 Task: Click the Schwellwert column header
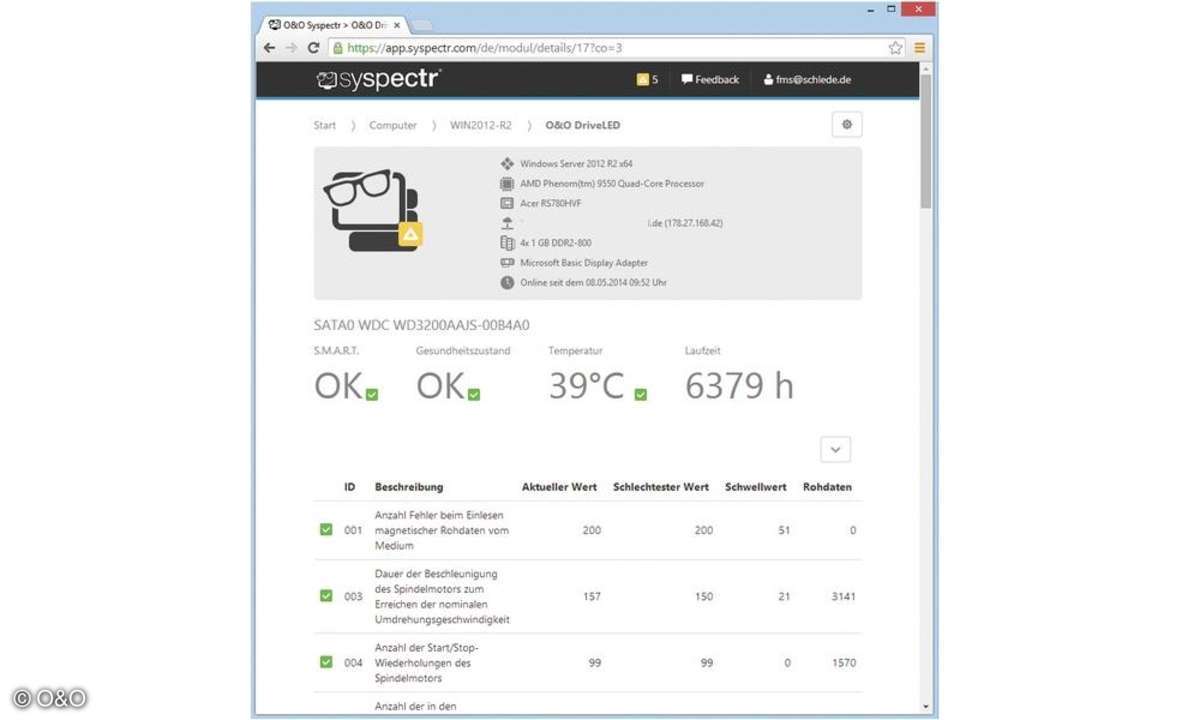[x=756, y=487]
